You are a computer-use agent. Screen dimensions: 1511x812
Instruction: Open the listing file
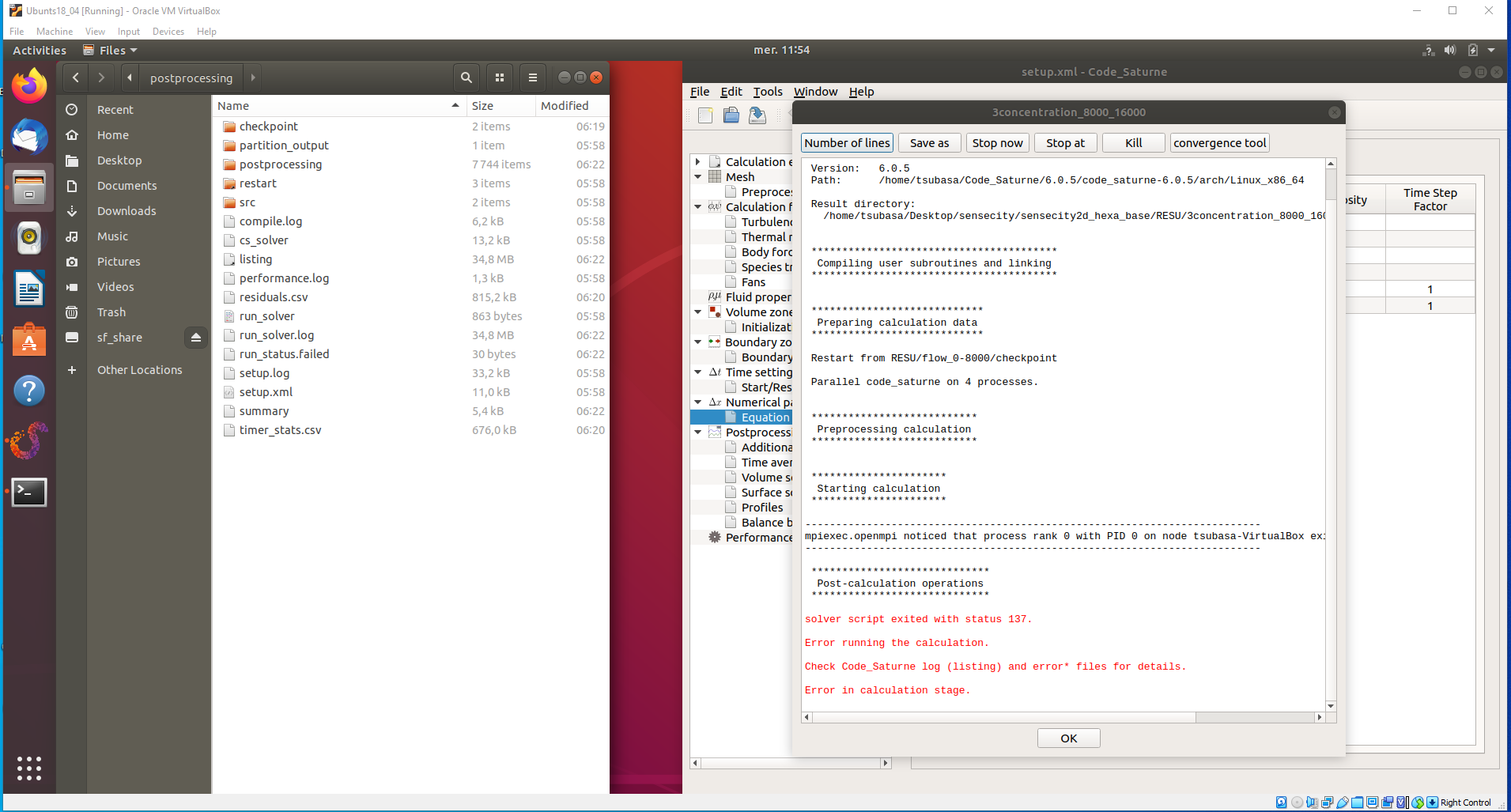(255, 259)
